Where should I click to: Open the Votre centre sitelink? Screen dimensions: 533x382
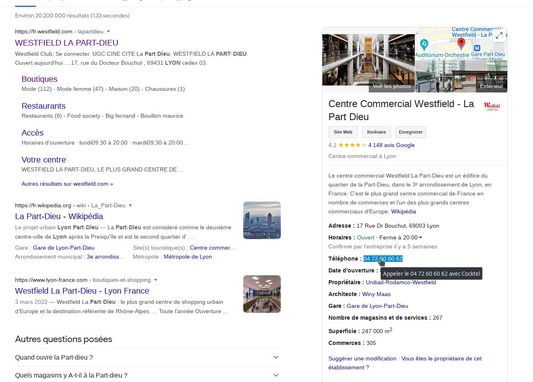coord(44,159)
